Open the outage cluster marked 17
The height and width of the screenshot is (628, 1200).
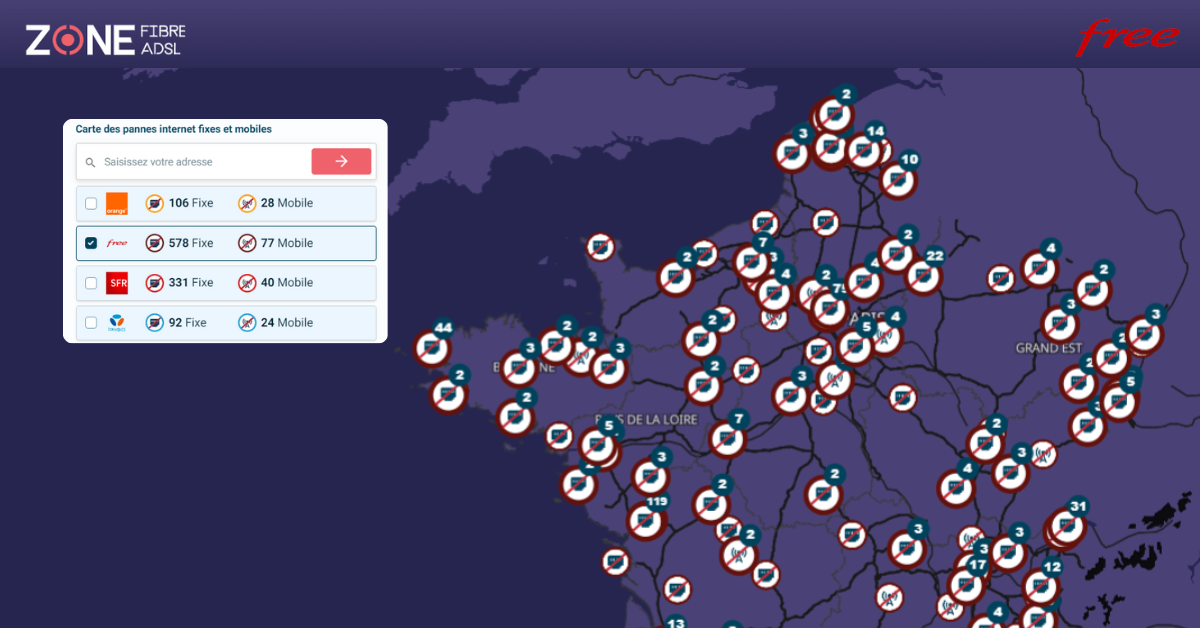pyautogui.click(x=967, y=584)
